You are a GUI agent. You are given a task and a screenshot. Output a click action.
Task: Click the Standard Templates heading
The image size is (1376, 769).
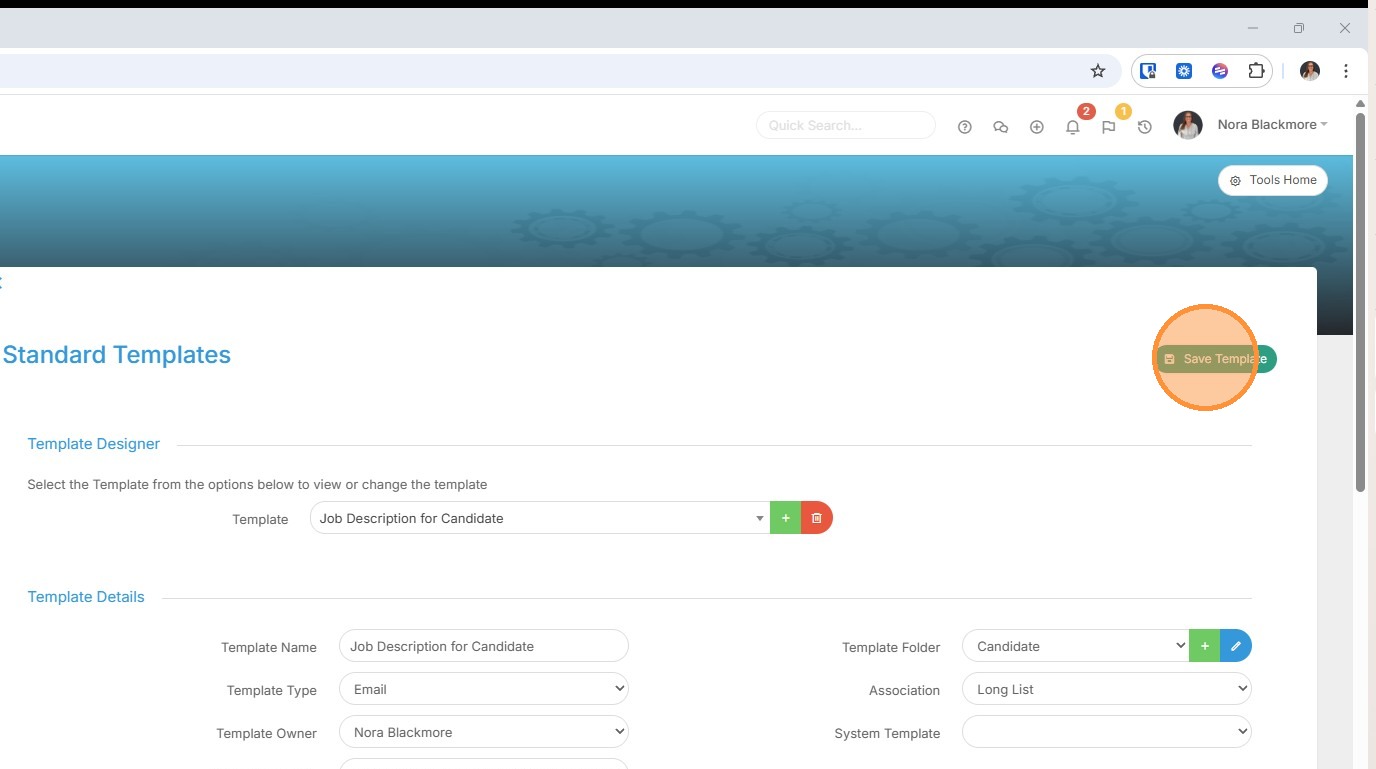[117, 355]
